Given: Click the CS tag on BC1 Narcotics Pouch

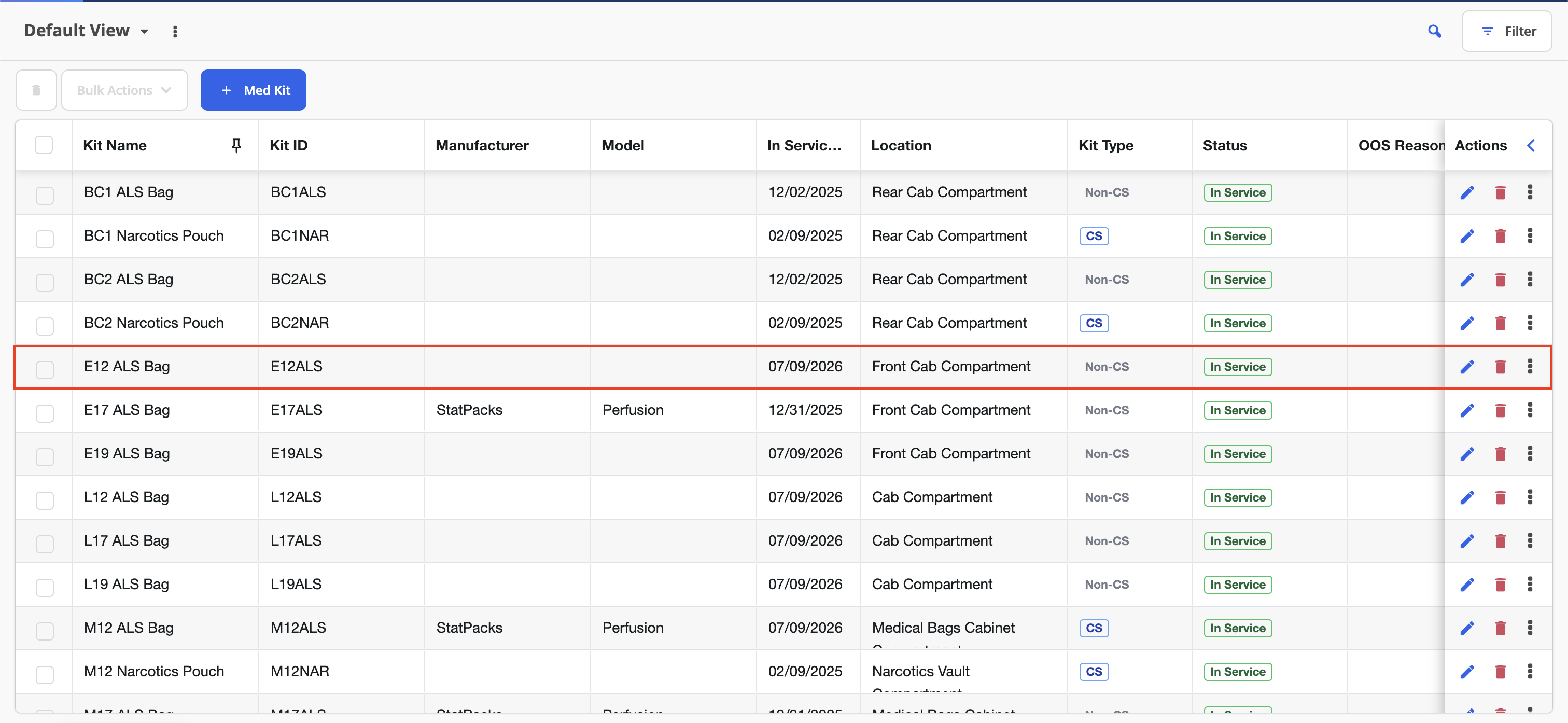Looking at the screenshot, I should [1094, 235].
